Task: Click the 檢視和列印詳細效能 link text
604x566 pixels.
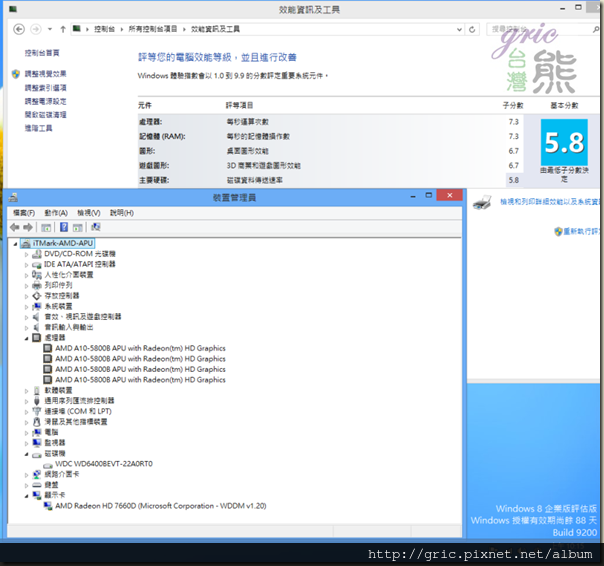Action: [550, 202]
